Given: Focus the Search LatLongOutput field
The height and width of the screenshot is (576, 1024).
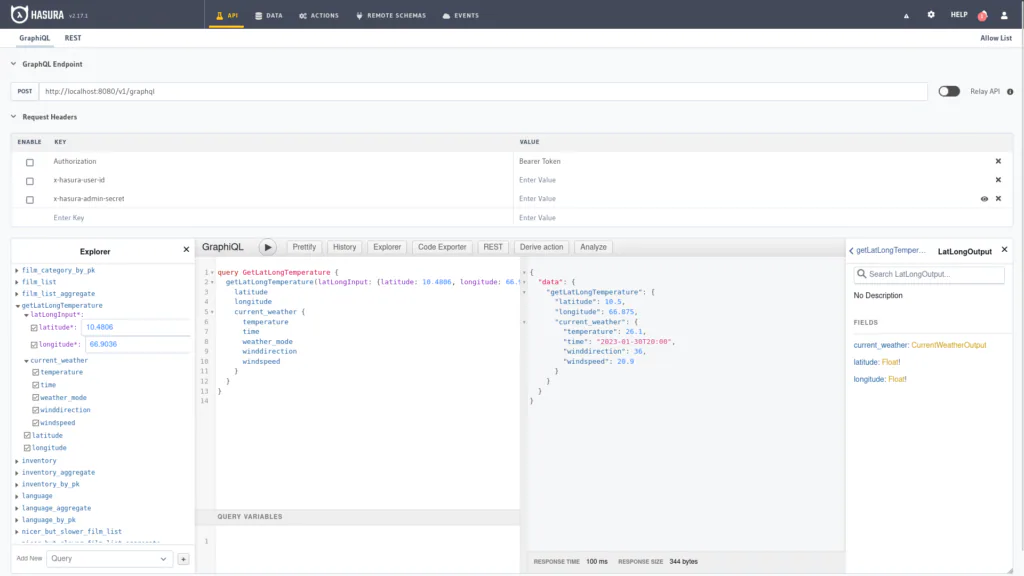Looking at the screenshot, I should [929, 274].
